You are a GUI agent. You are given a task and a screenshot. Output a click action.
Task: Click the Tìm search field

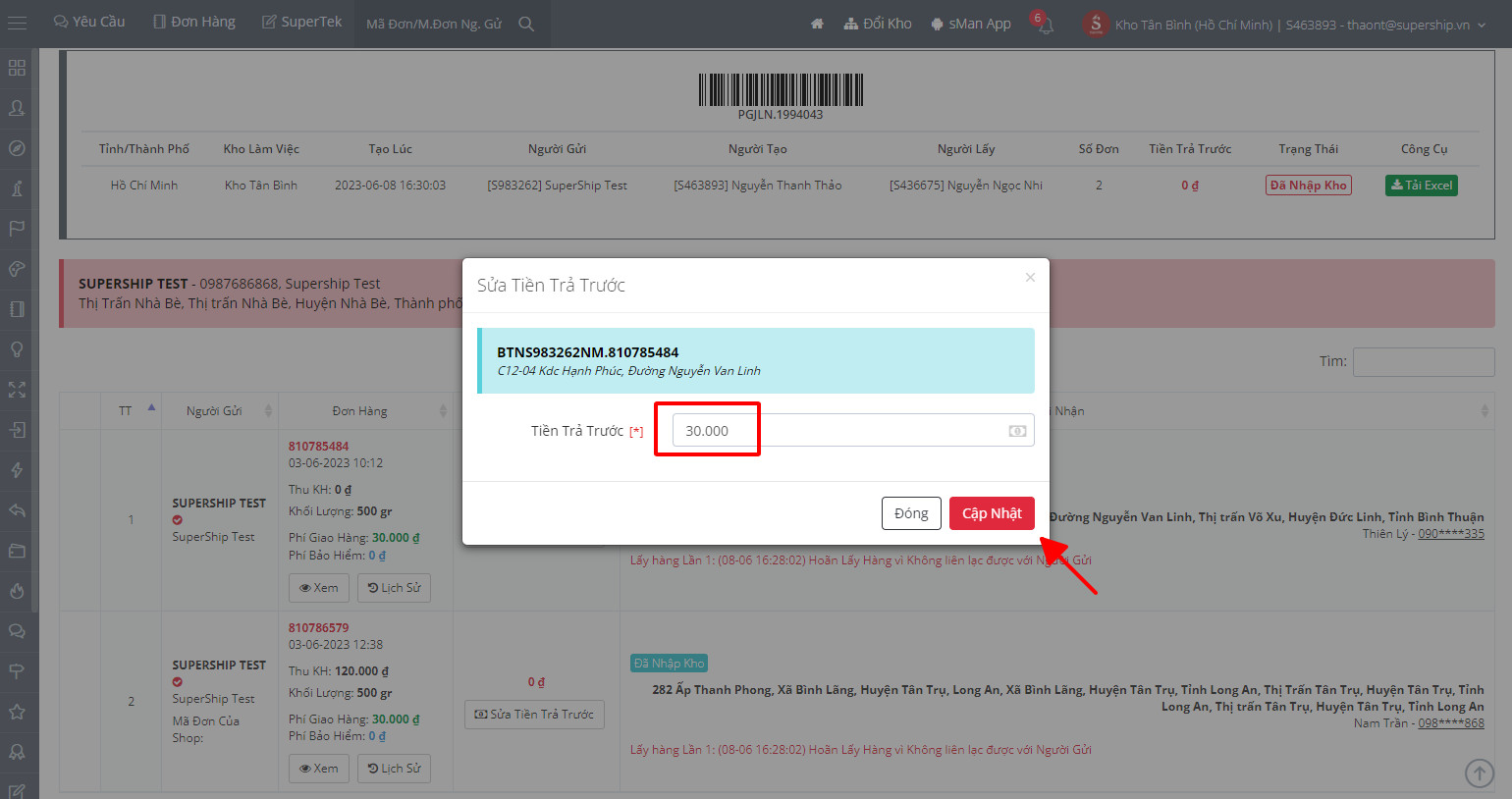(1424, 362)
